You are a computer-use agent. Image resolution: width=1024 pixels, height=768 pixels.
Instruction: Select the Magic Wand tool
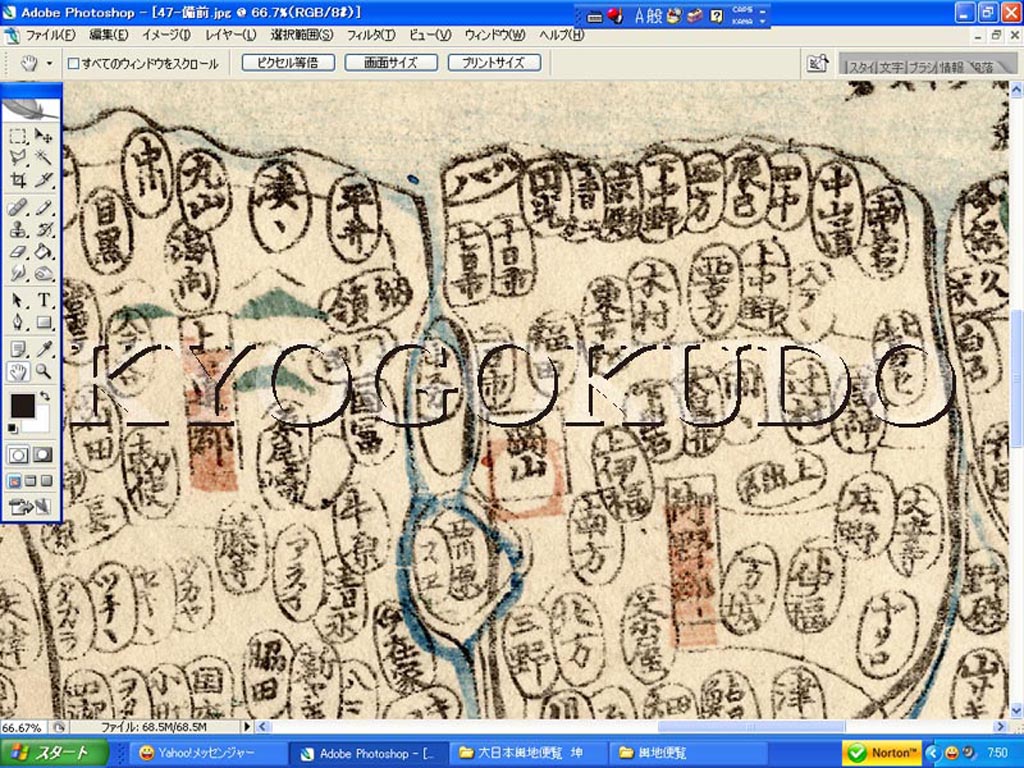(x=43, y=157)
